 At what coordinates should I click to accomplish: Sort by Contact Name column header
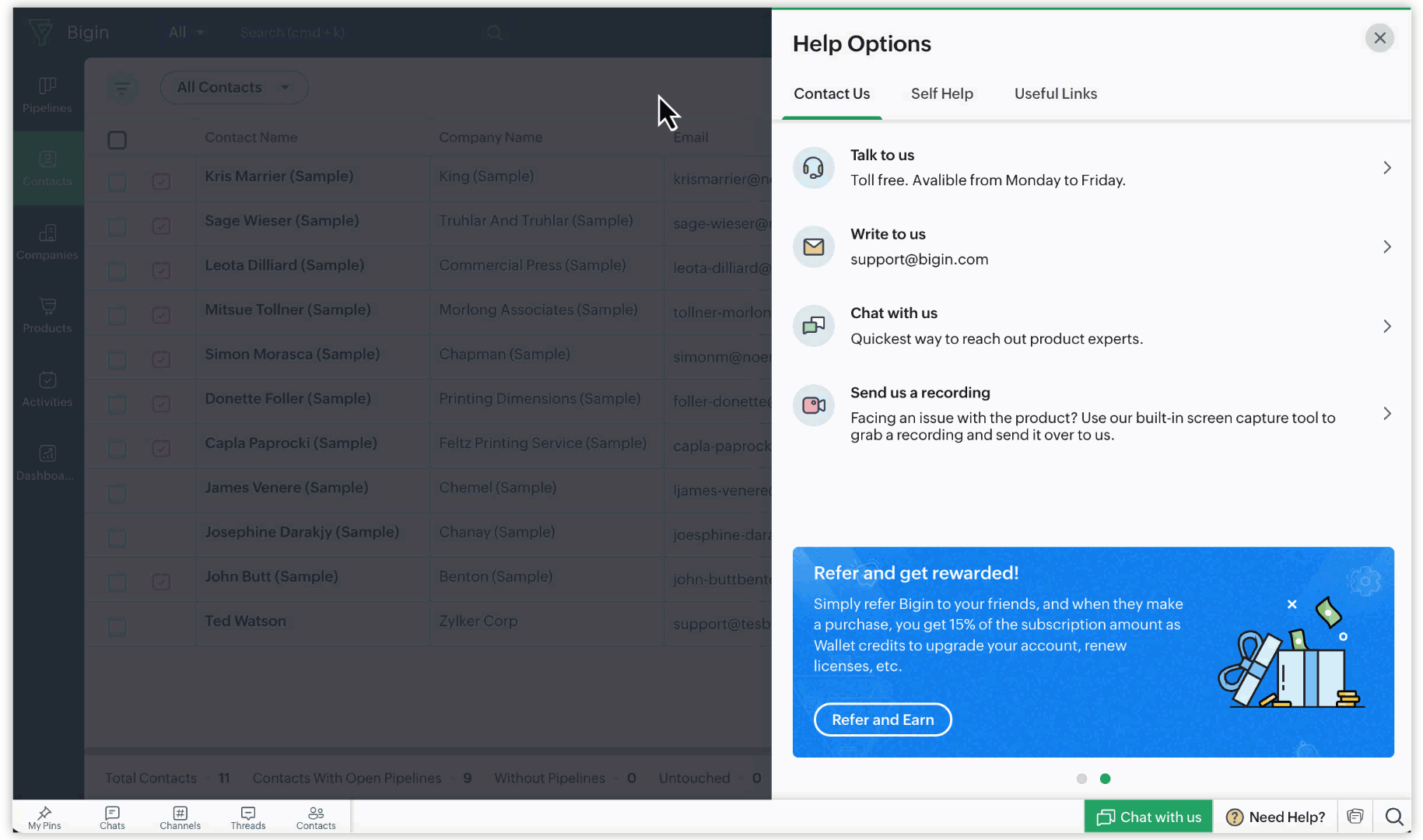(x=251, y=137)
